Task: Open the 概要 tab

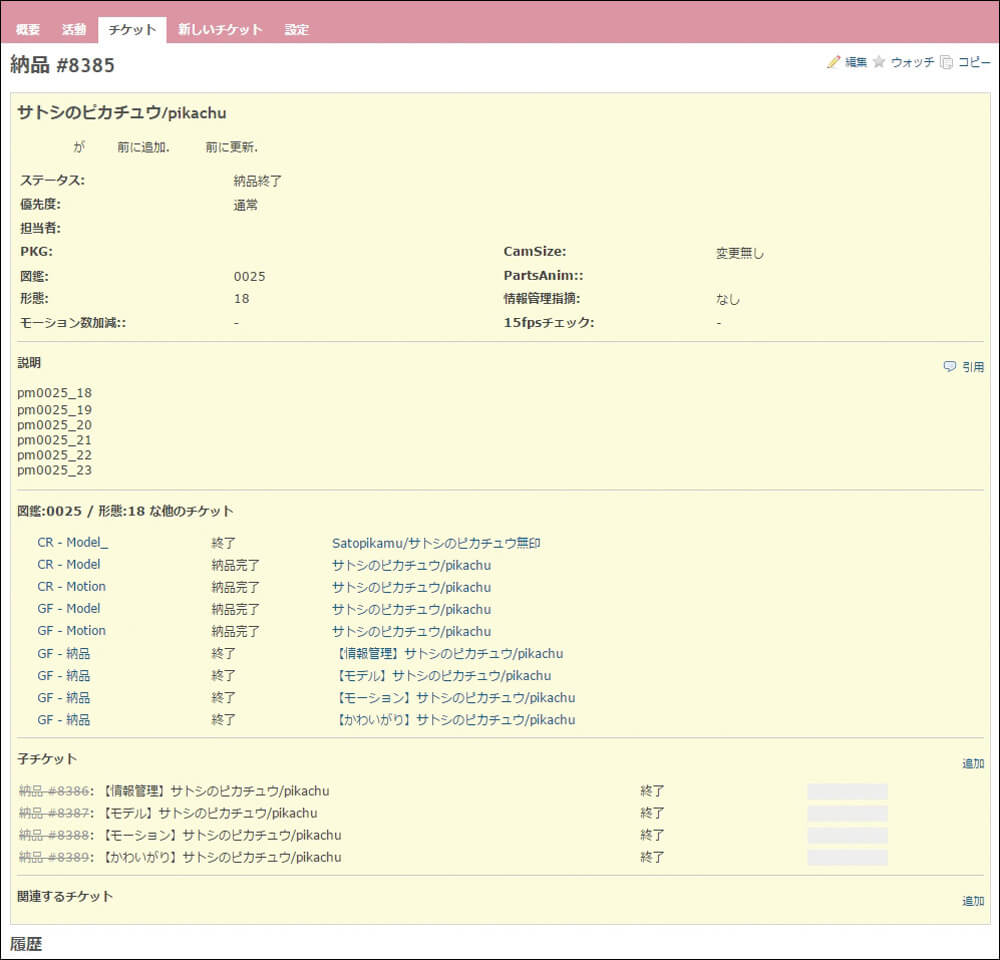Action: [x=27, y=29]
